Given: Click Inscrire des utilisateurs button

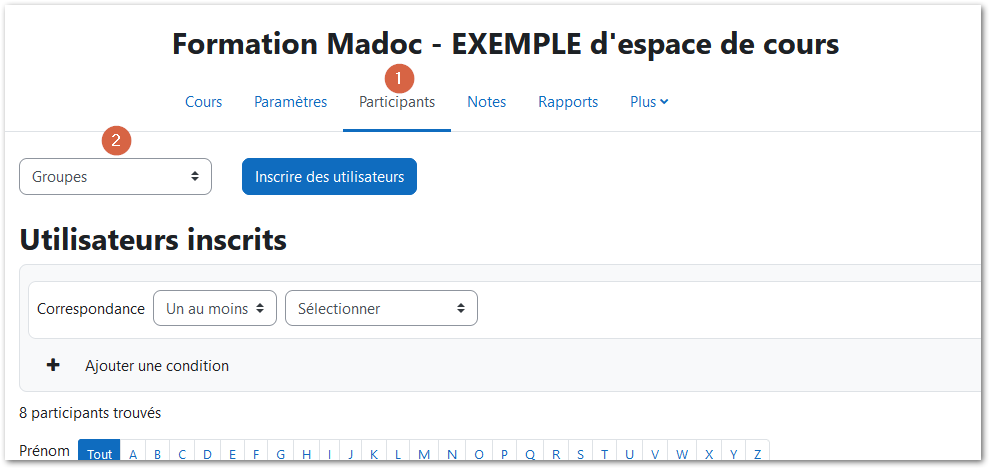Looking at the screenshot, I should point(330,177).
